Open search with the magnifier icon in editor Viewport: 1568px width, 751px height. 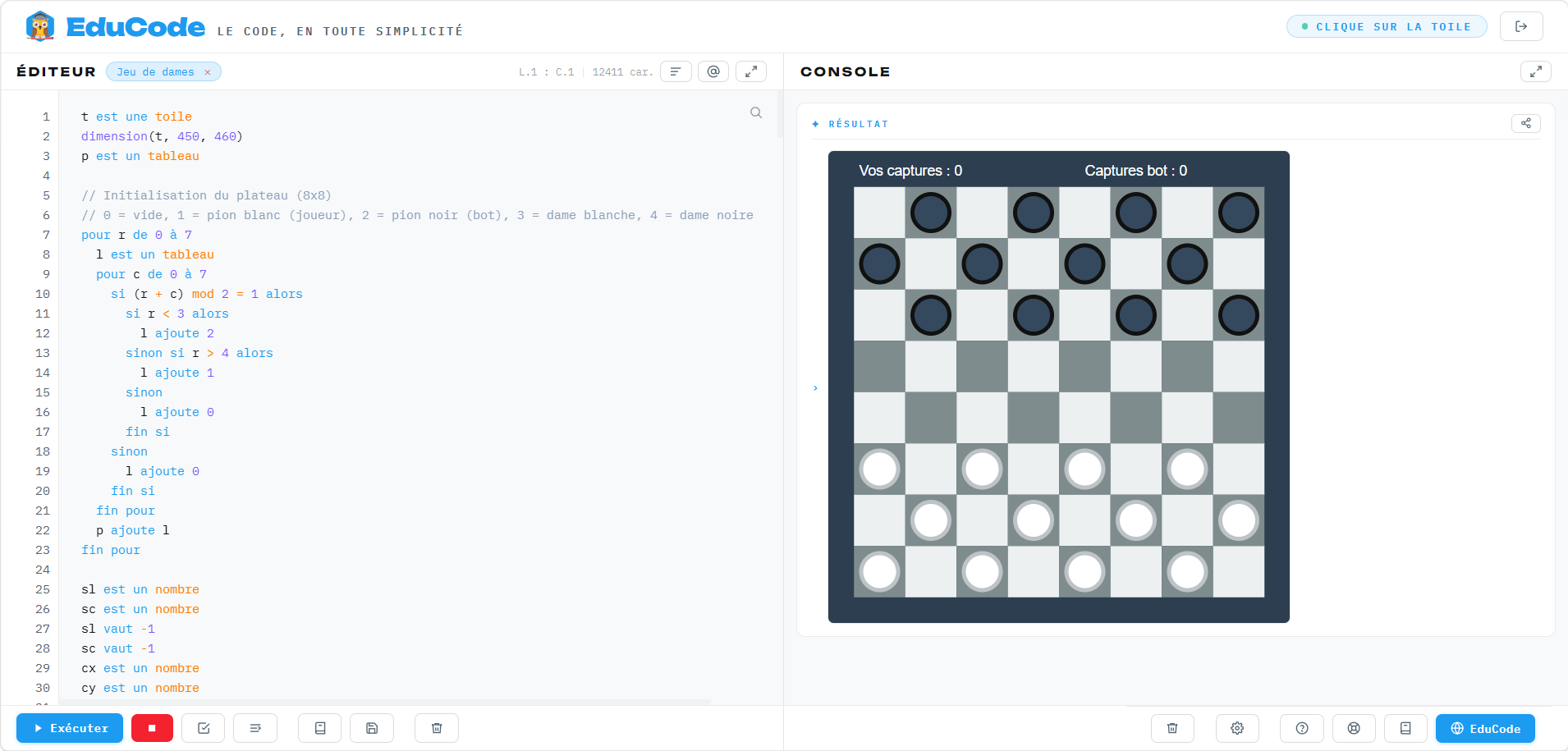756,112
